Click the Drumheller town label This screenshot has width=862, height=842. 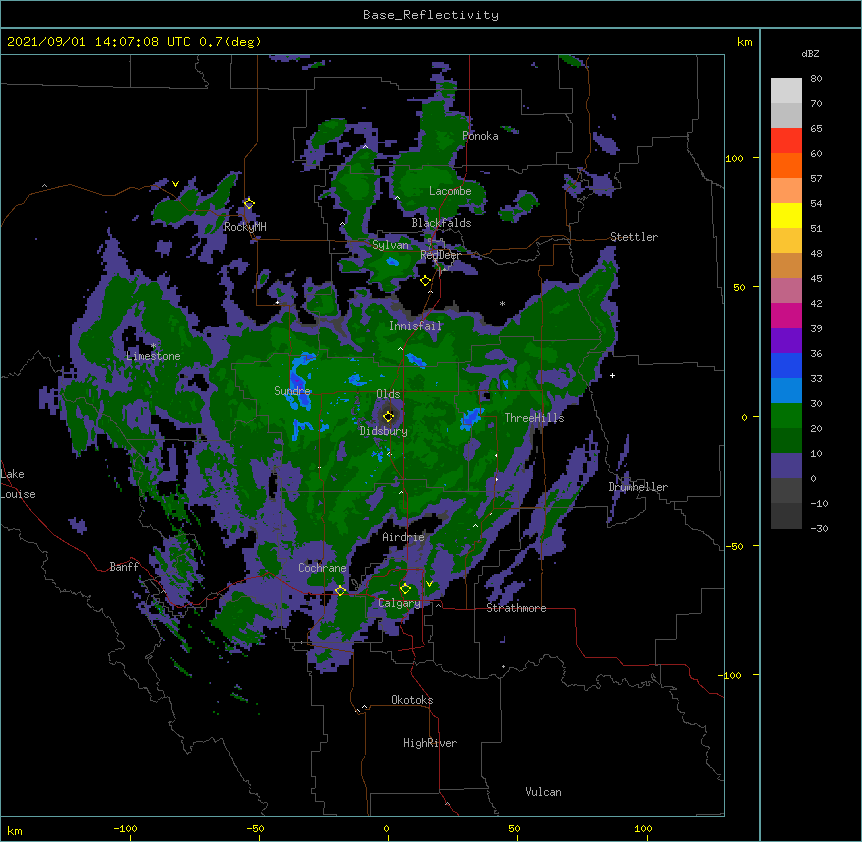(x=638, y=487)
